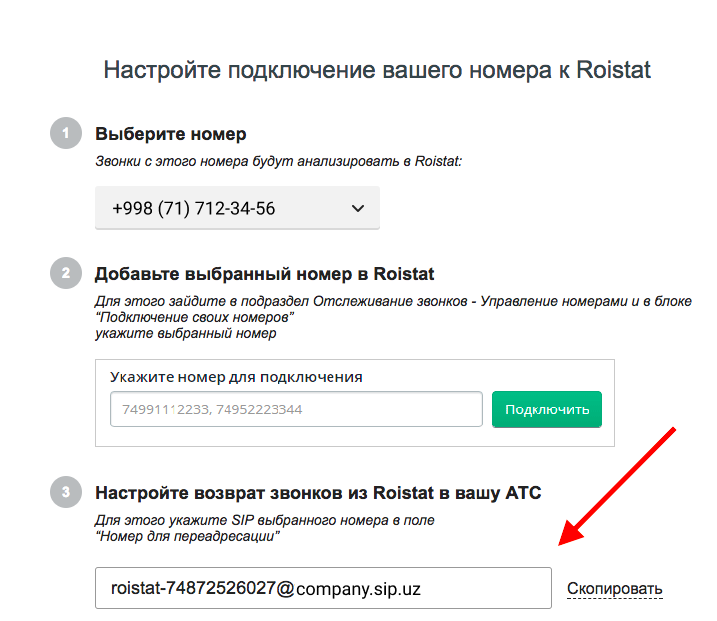Click the step 1 number circle

[x=65, y=134]
